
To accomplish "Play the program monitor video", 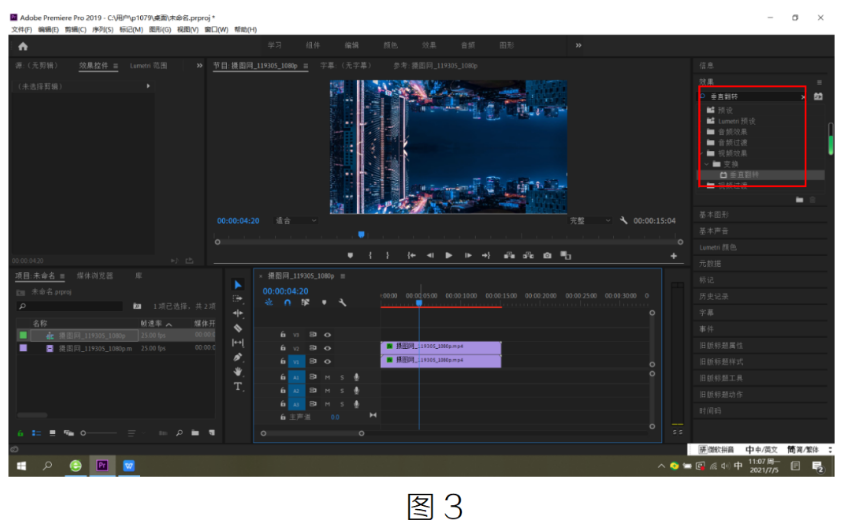I will point(448,256).
